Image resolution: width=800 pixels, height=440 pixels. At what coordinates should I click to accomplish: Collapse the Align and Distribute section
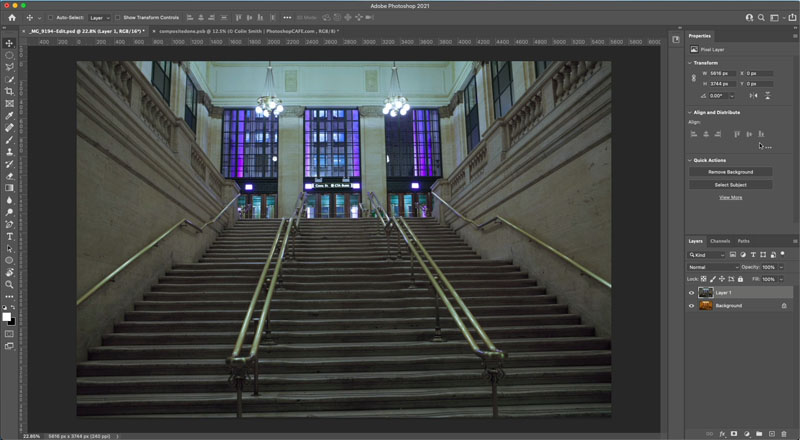click(690, 112)
